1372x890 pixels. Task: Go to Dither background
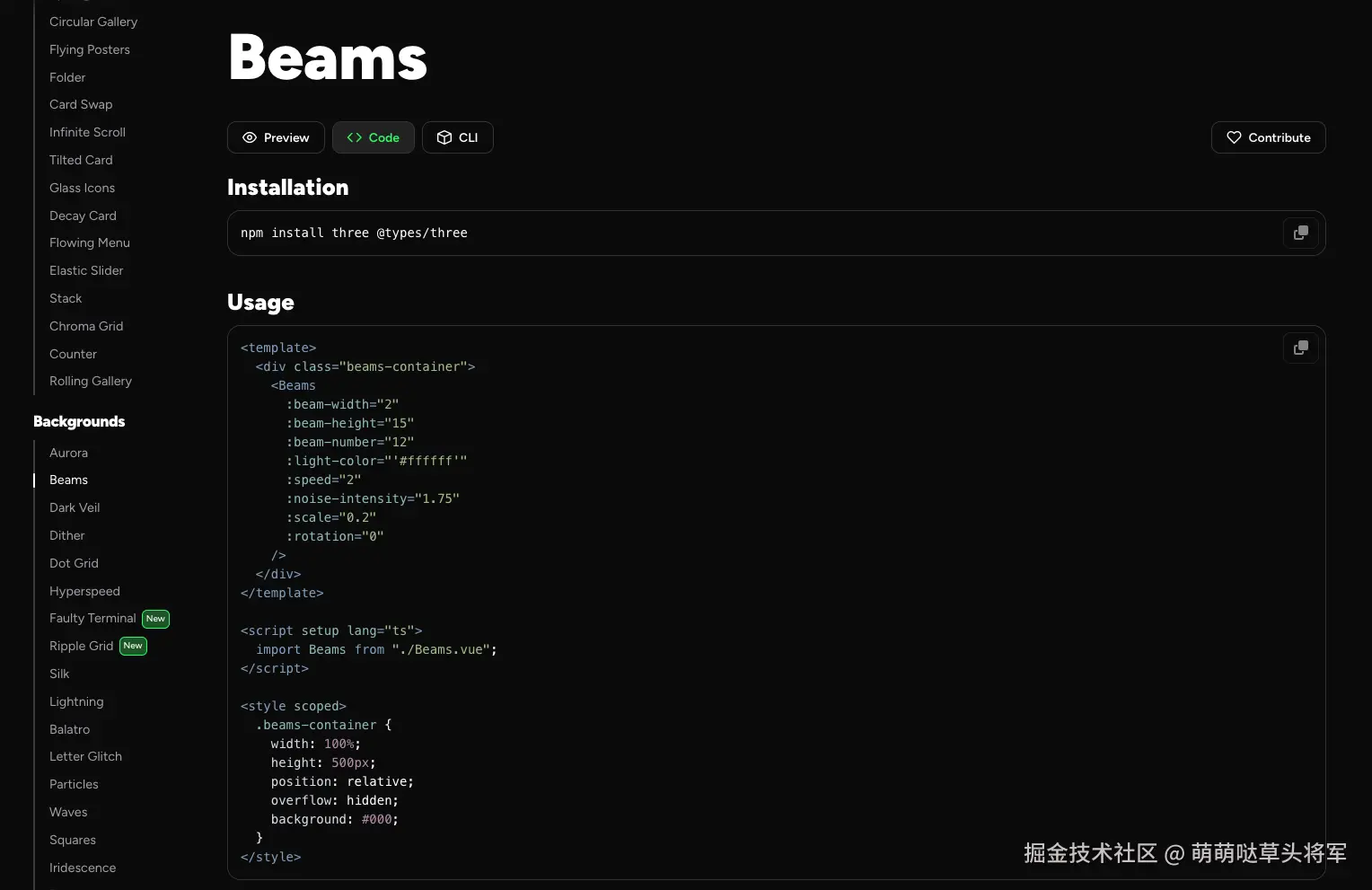point(67,535)
